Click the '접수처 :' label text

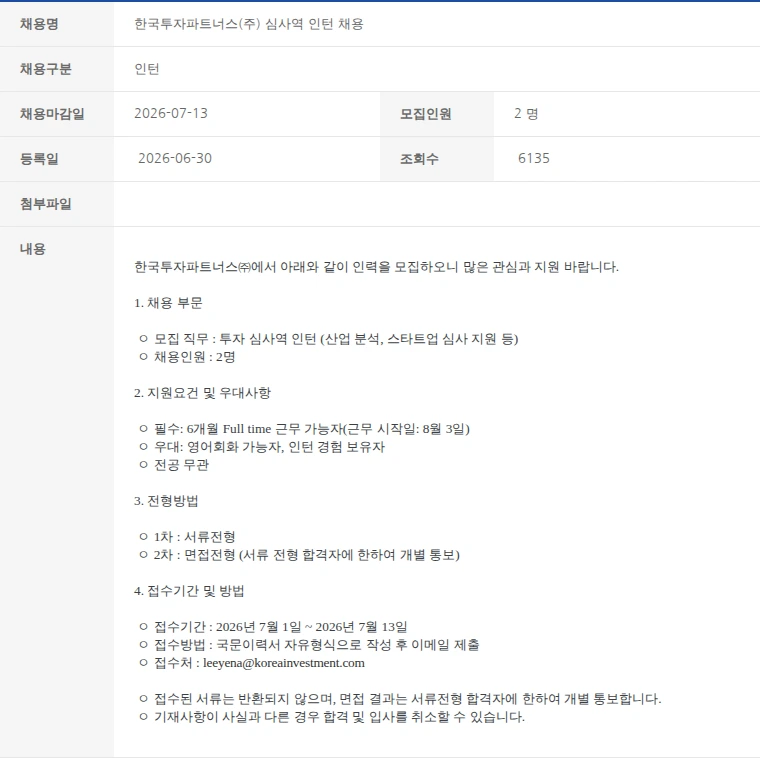click(x=177, y=663)
